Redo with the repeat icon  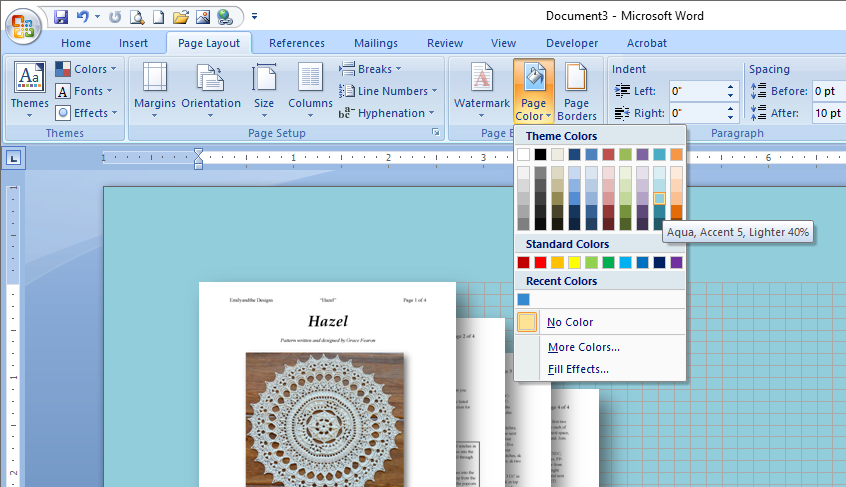click(114, 17)
